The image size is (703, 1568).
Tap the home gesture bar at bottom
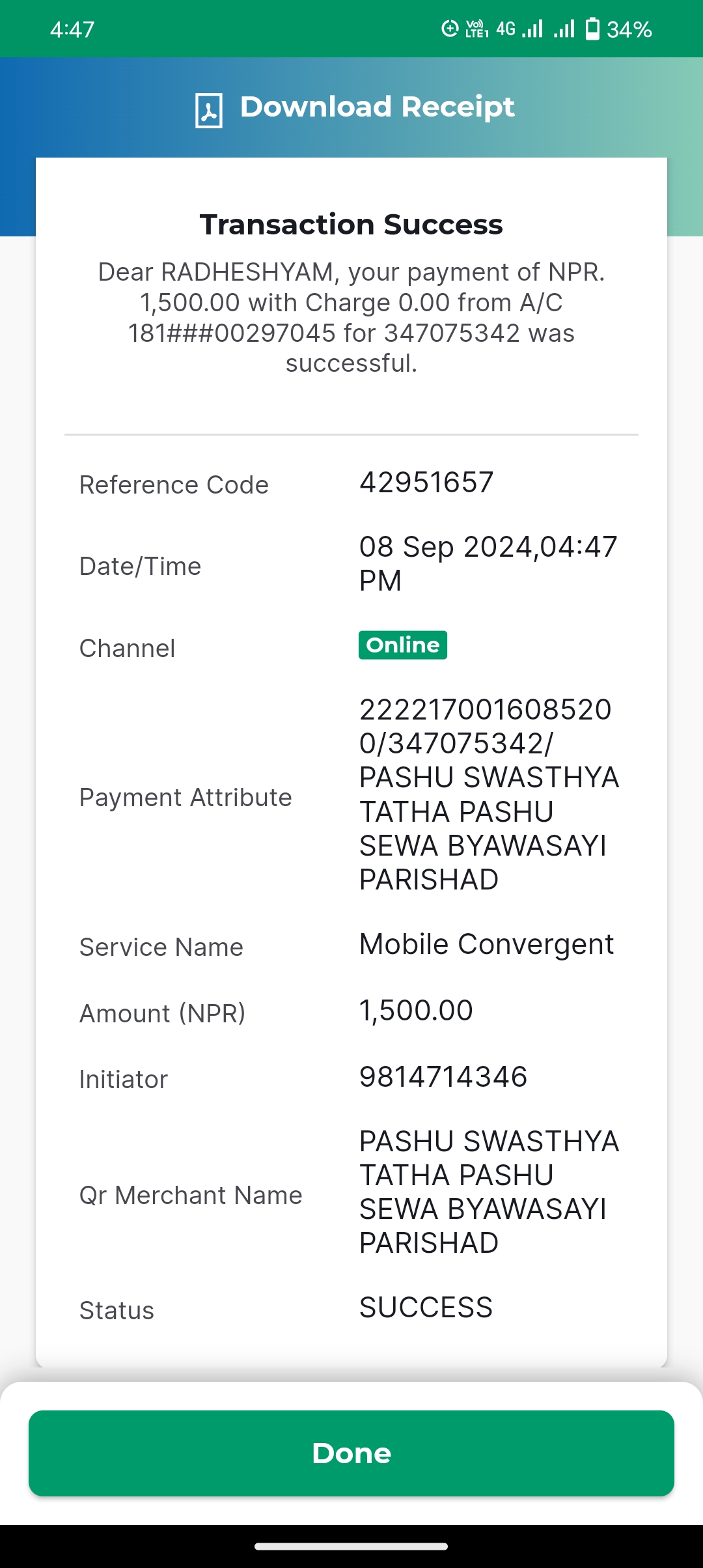pos(351,1547)
